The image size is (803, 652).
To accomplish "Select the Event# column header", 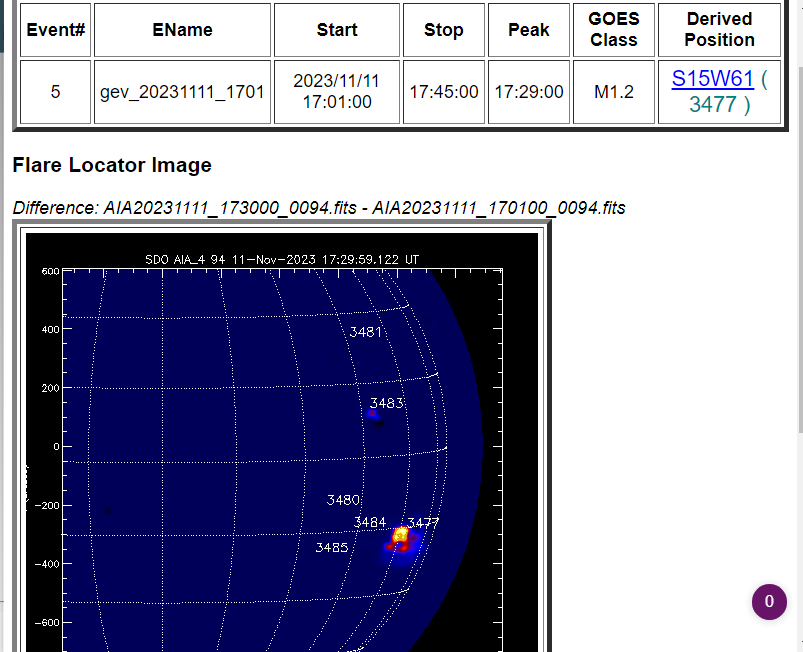I will [55, 30].
